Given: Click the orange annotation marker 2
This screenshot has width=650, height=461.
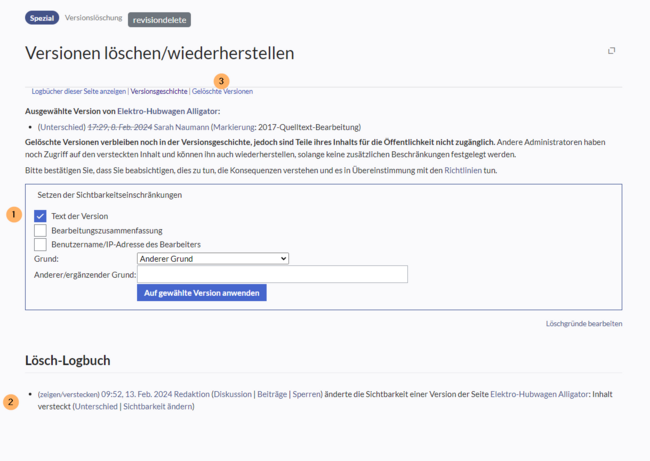Looking at the screenshot, I should (11, 402).
